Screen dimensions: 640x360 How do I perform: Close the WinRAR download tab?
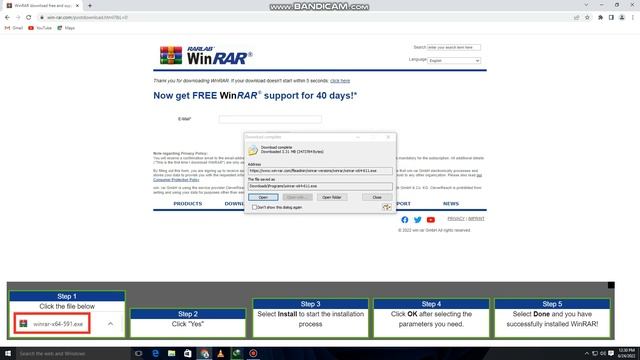78,6
